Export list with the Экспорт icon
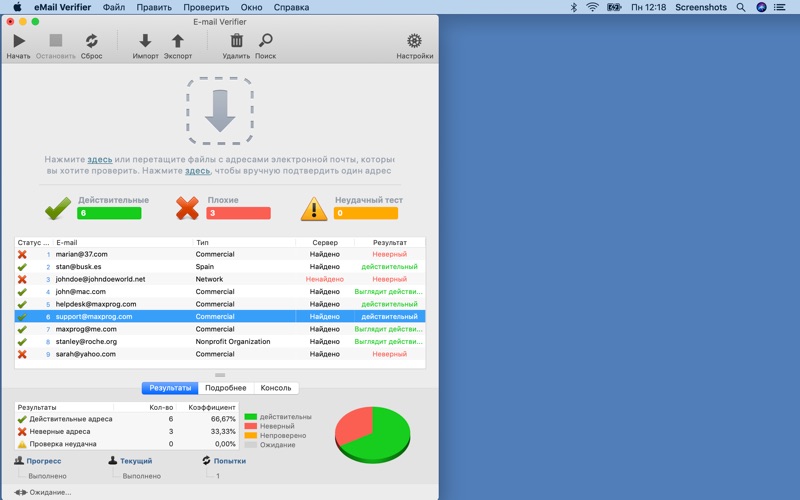The image size is (800, 500). [x=178, y=41]
